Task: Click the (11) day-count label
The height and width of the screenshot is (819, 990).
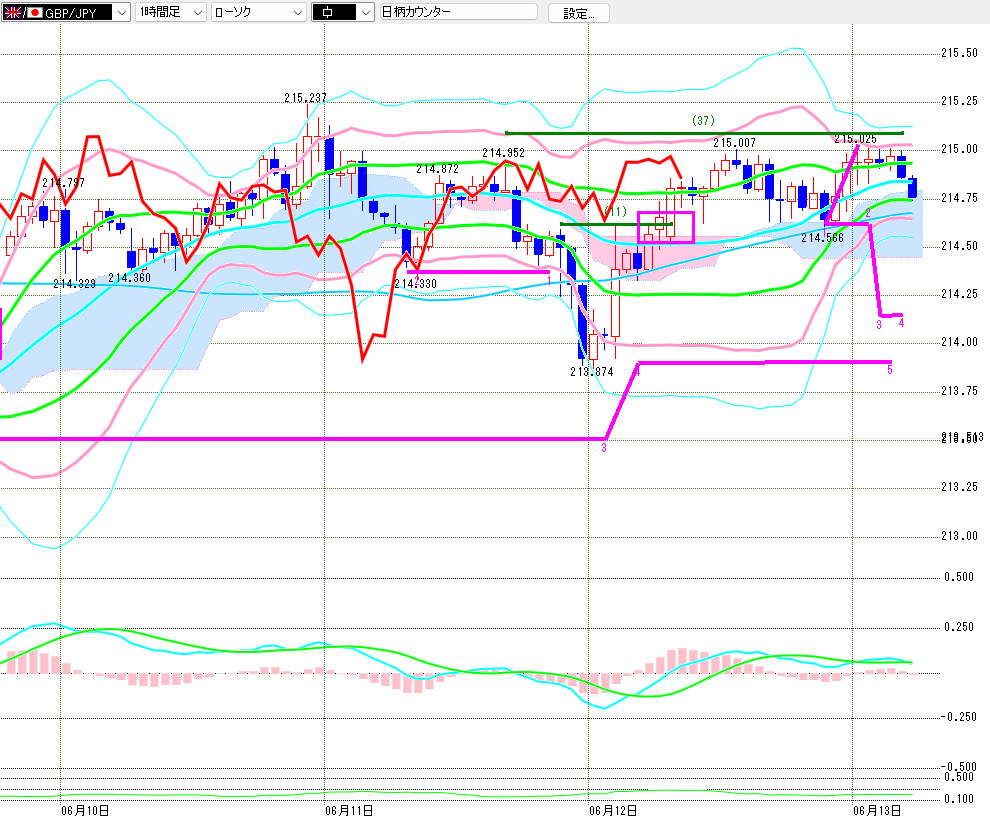Action: coord(616,211)
